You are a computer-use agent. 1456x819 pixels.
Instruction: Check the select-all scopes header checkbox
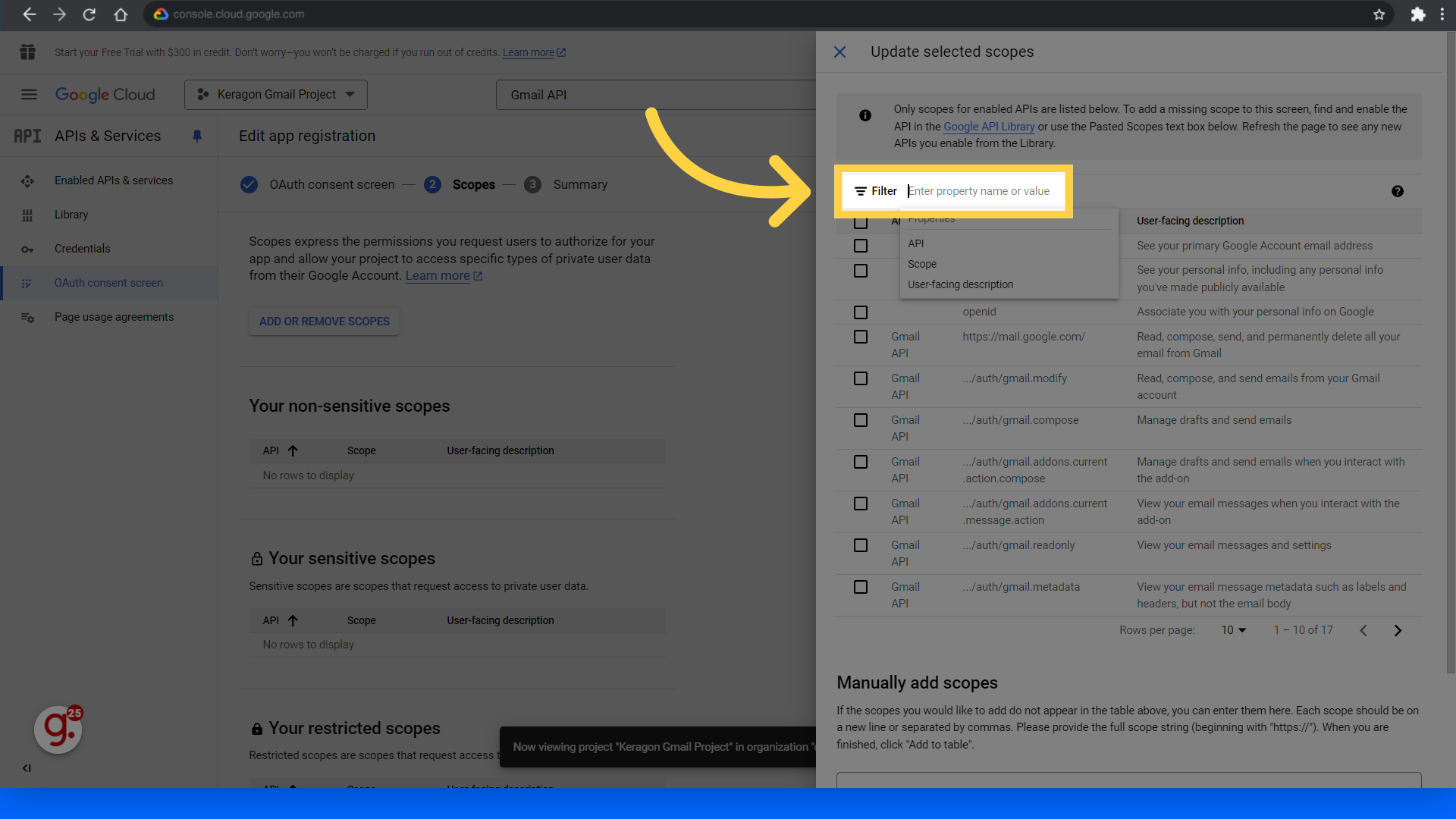pyautogui.click(x=861, y=222)
